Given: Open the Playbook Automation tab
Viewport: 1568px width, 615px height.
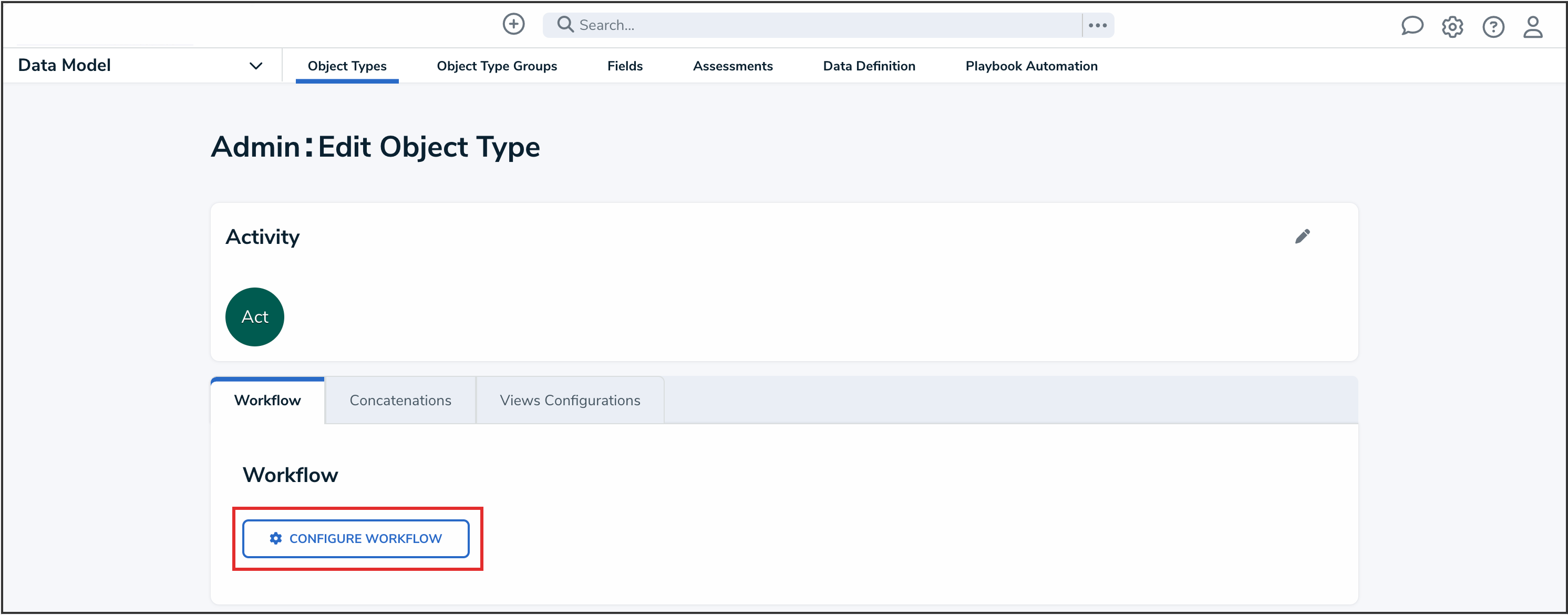Looking at the screenshot, I should [1031, 66].
